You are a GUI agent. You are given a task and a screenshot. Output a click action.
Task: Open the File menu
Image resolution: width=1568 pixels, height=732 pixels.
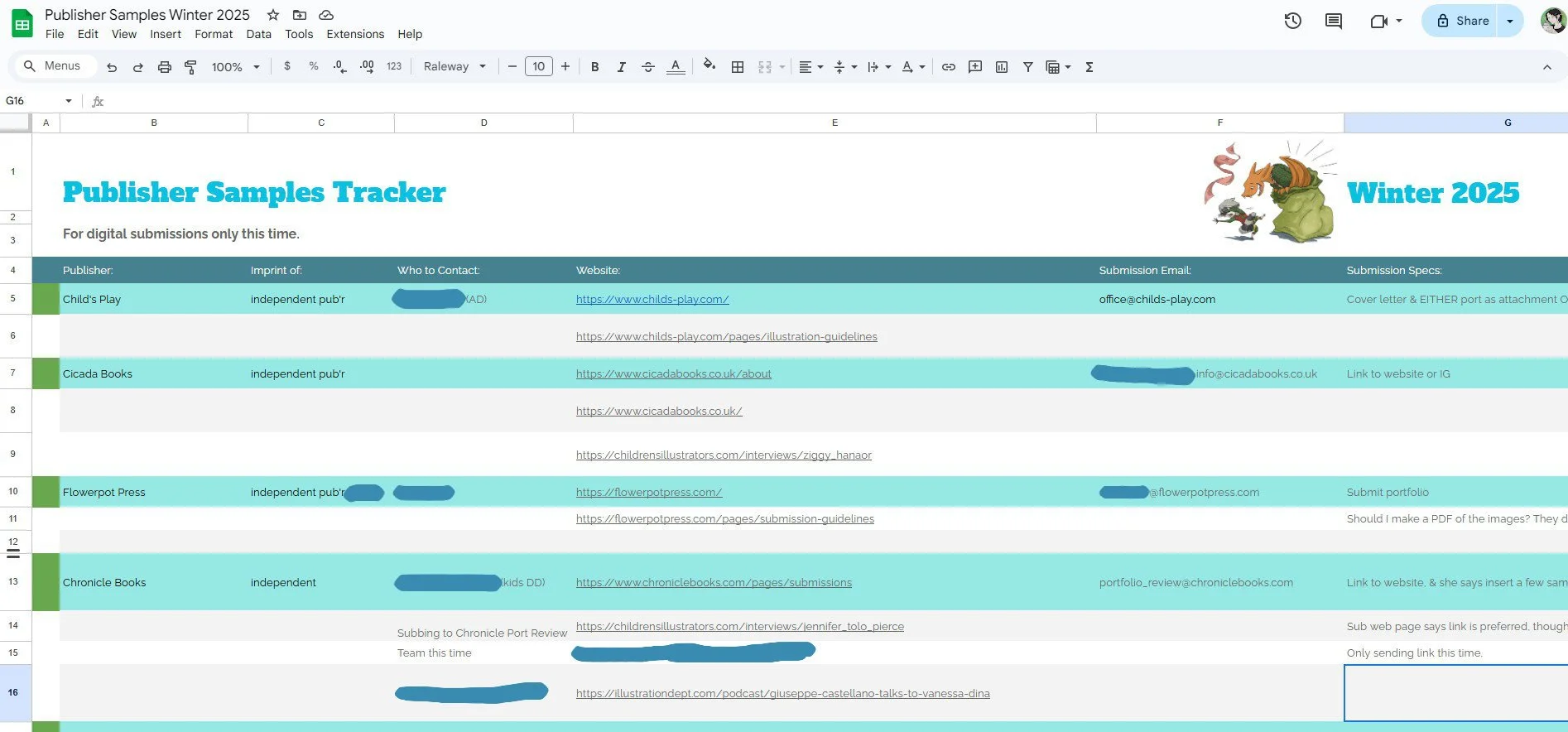pos(55,34)
